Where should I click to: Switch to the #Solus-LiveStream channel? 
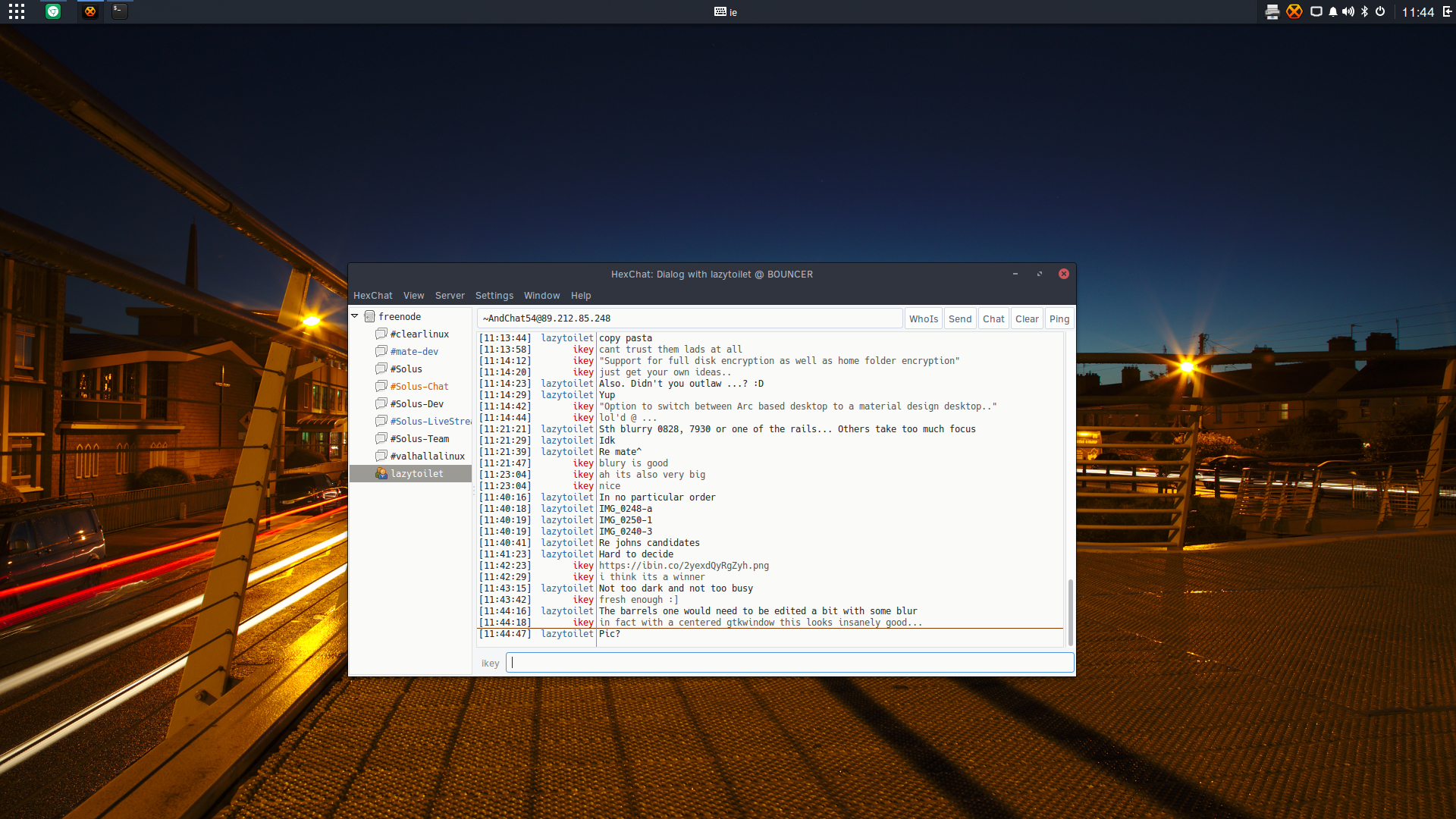coord(431,422)
